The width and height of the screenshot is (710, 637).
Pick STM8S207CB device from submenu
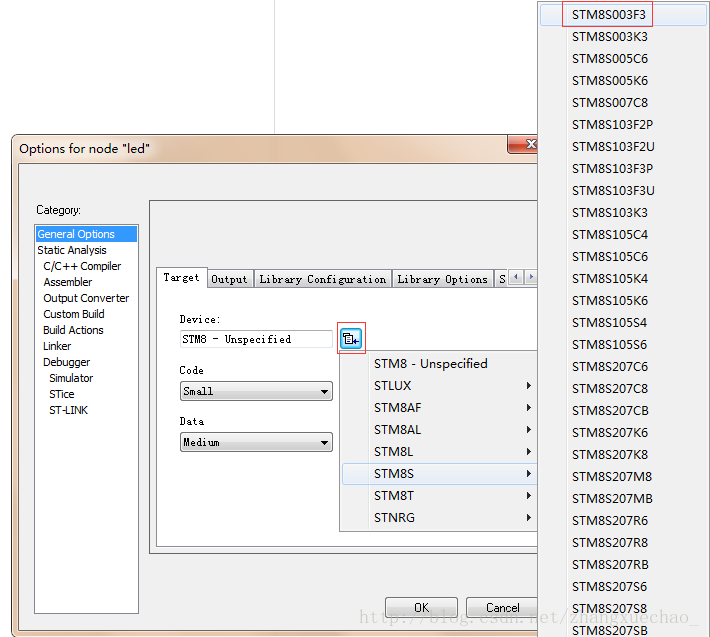coord(623,411)
